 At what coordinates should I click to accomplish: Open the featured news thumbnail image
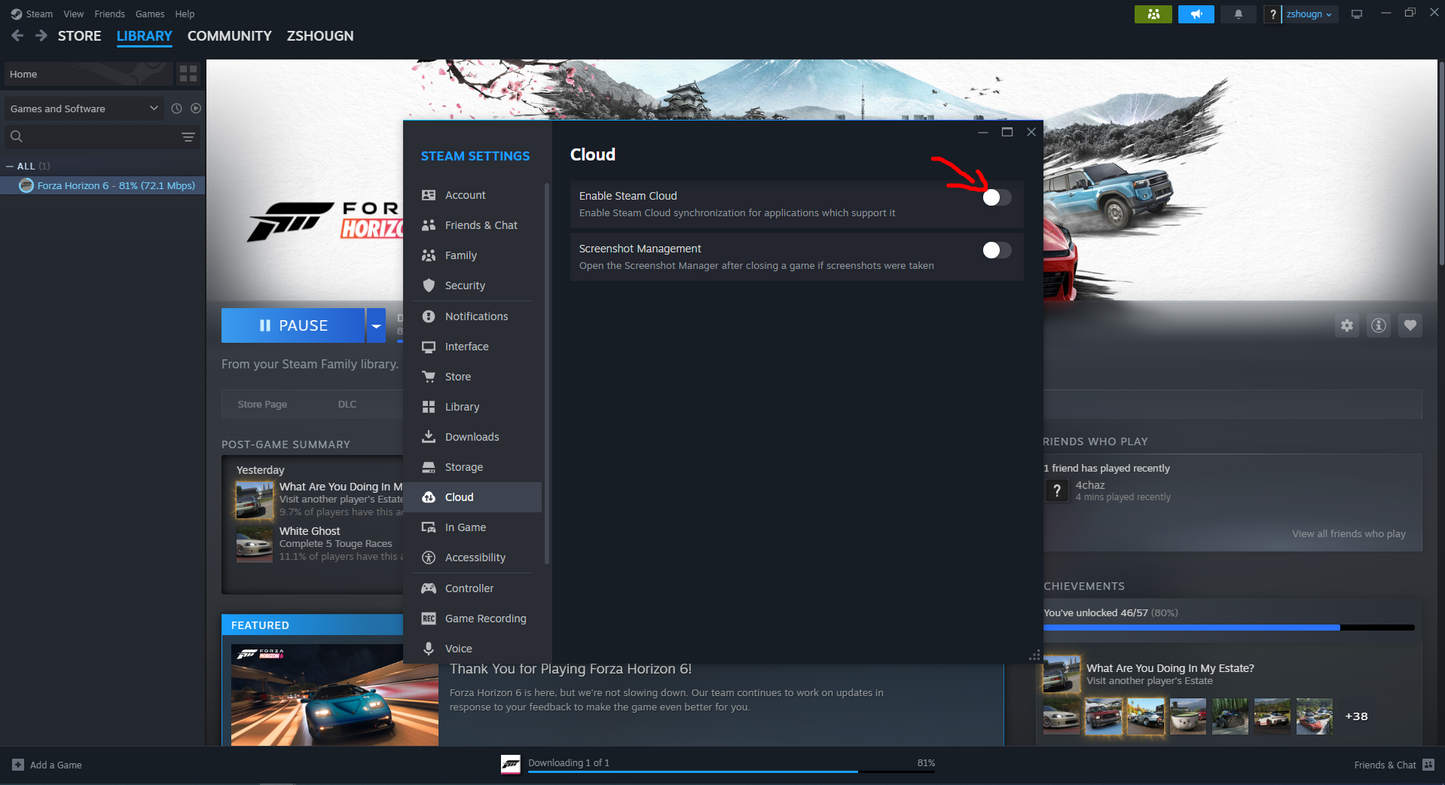coord(335,695)
